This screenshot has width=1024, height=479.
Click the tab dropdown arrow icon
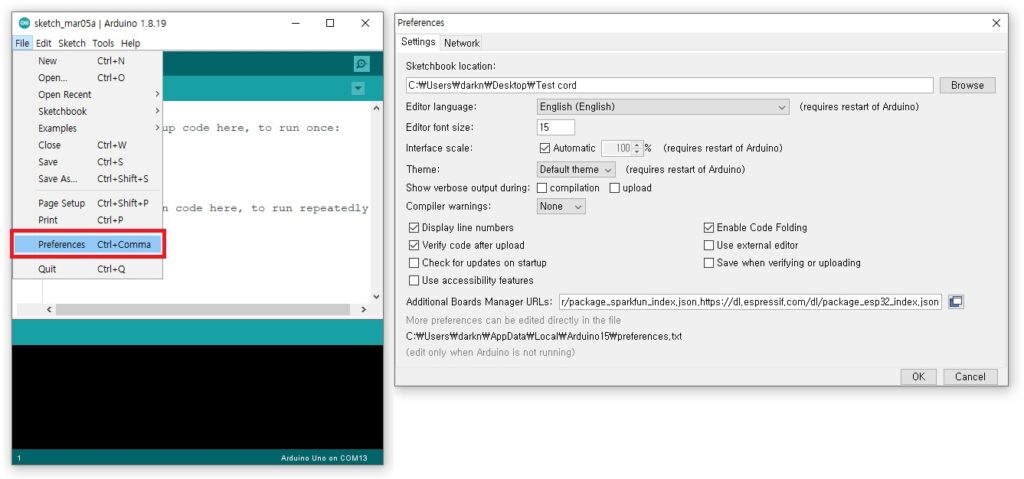358,89
